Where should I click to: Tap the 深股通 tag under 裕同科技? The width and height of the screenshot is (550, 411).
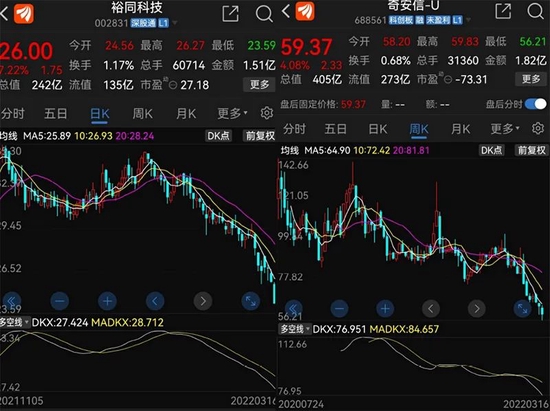click(143, 23)
